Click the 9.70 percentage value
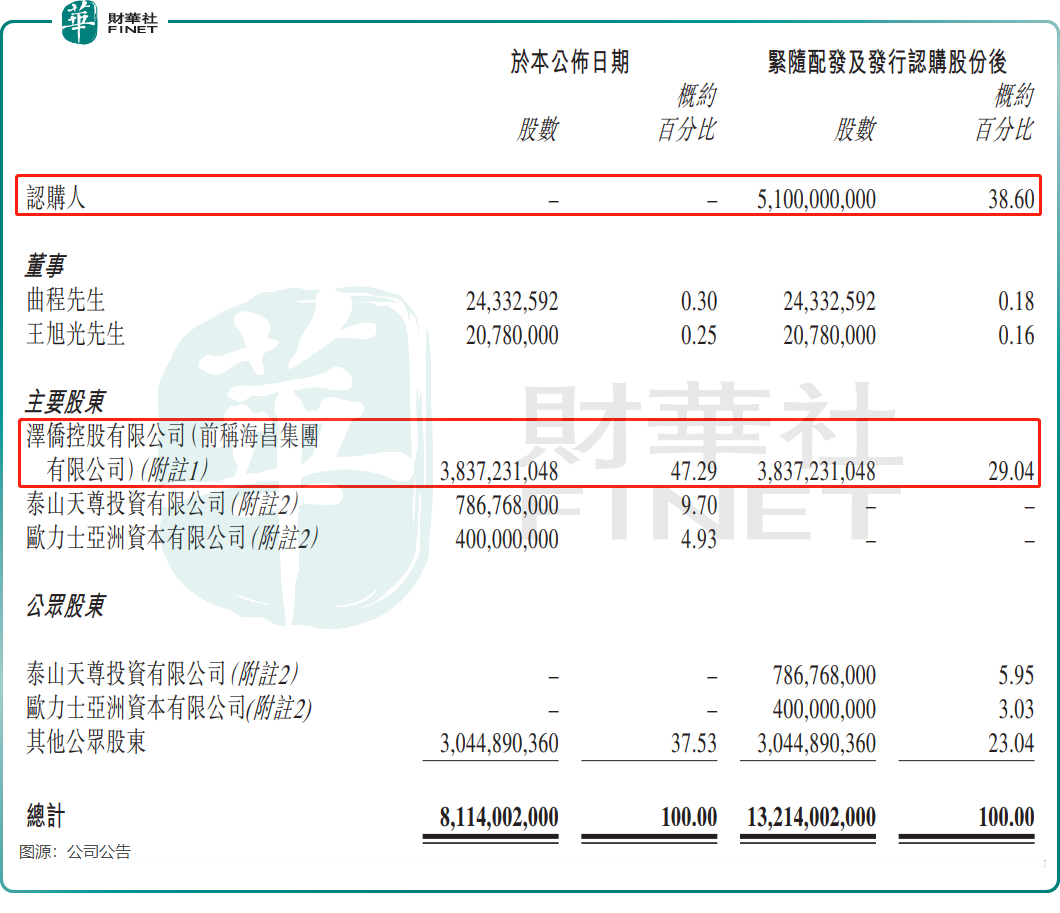The height and width of the screenshot is (913, 1060). coord(699,505)
